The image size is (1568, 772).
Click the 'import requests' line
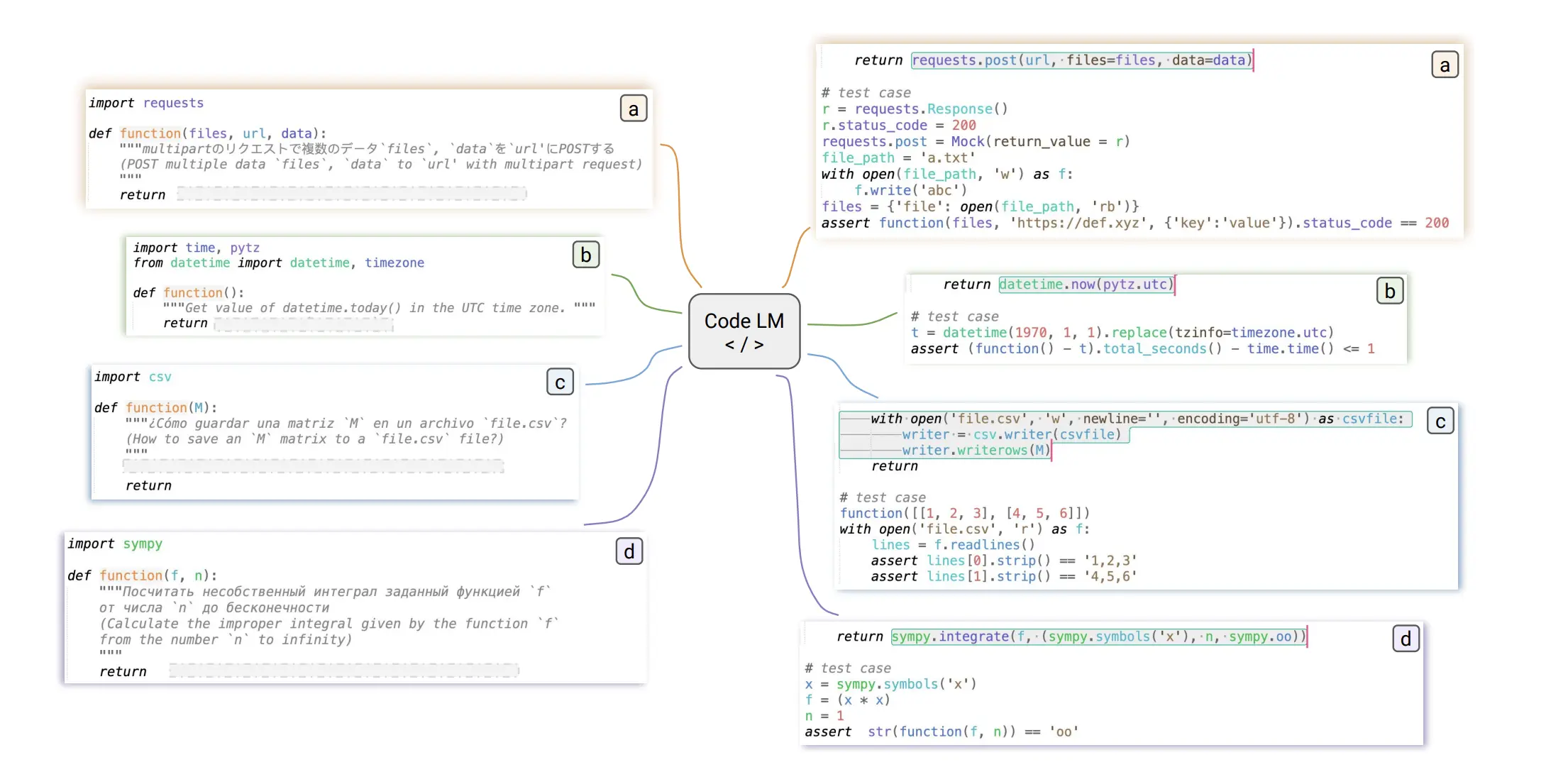tap(146, 103)
